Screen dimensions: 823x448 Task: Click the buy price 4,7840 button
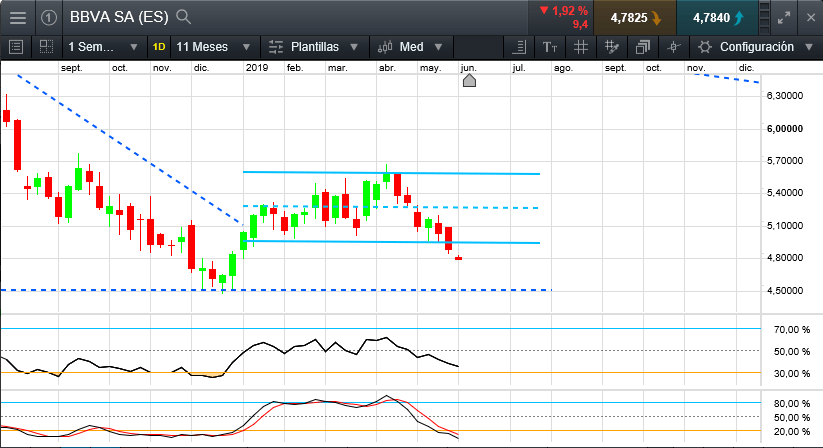pos(718,18)
